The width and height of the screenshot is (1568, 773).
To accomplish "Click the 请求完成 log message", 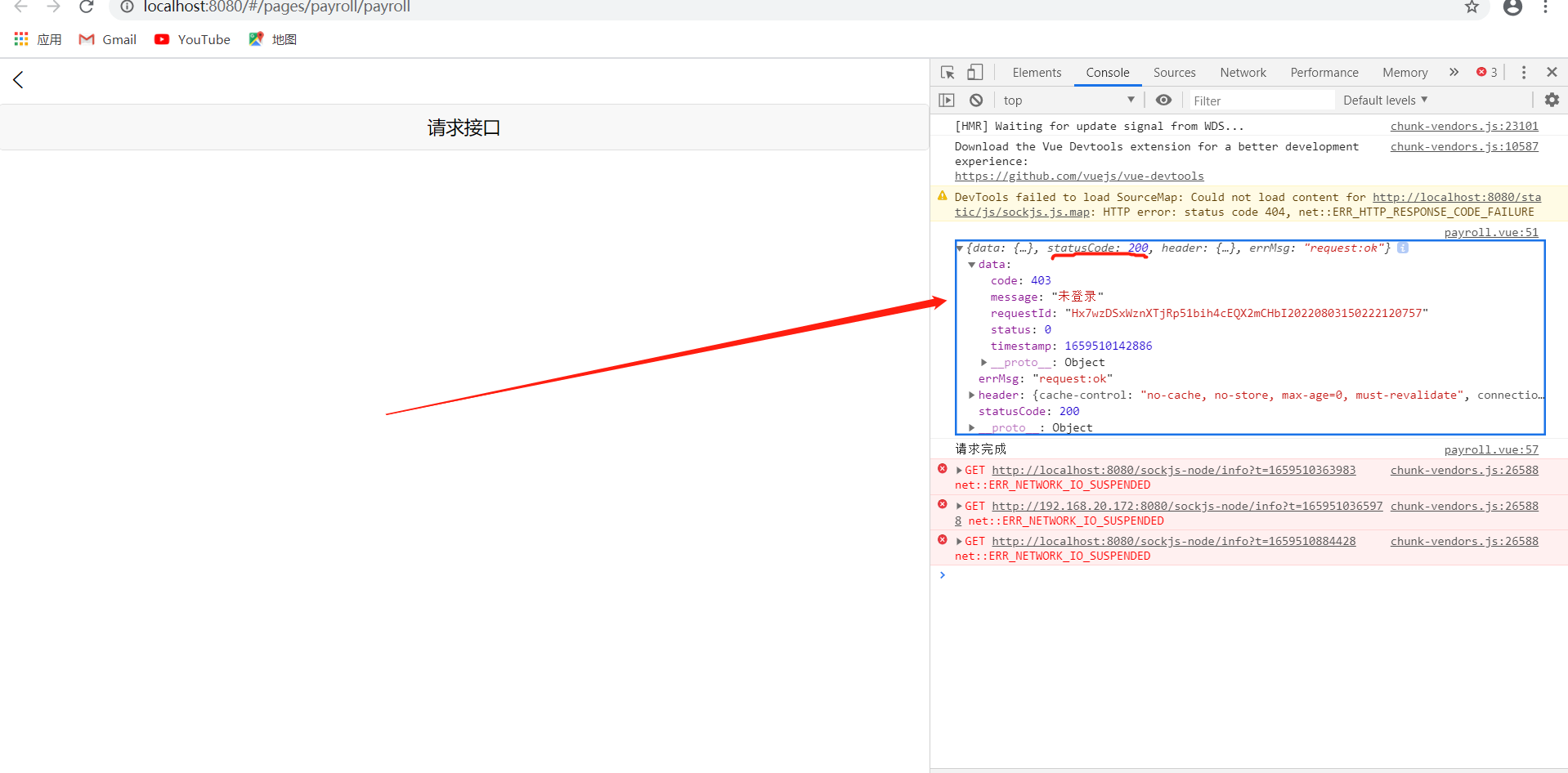I will [x=980, y=449].
